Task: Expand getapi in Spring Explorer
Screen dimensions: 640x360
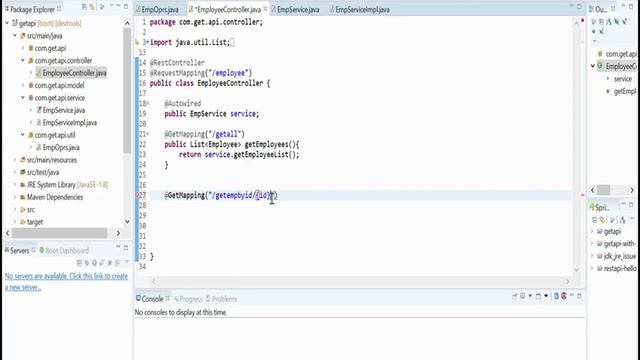Action: pyautogui.click(x=592, y=231)
